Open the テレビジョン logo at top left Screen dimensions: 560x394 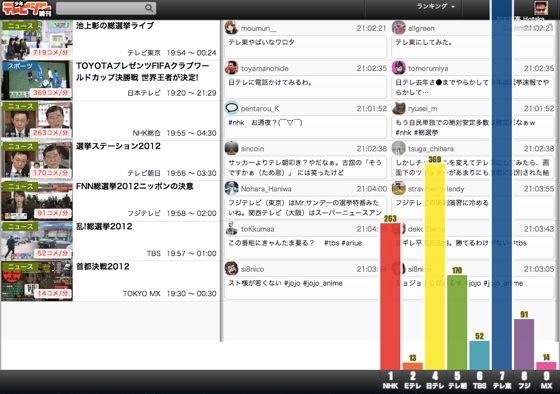click(27, 9)
